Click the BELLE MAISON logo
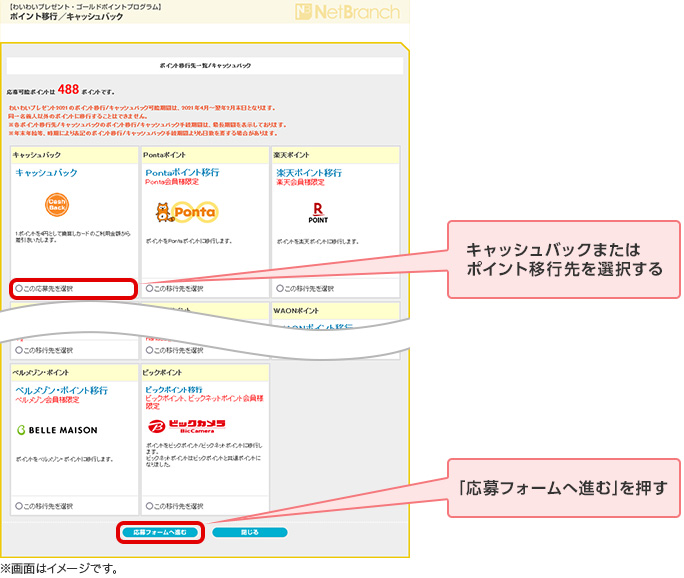Screen dimensions: 684x578 (x=57, y=429)
